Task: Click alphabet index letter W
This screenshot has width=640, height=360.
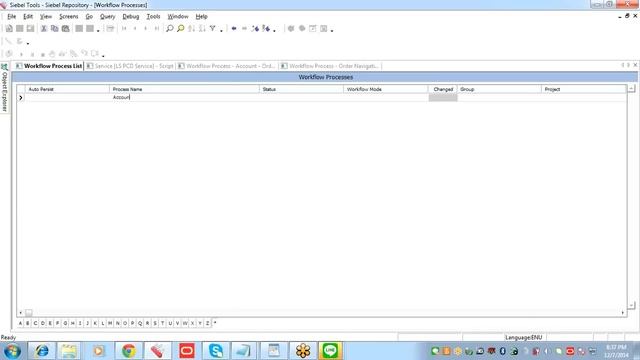Action: 185,323
